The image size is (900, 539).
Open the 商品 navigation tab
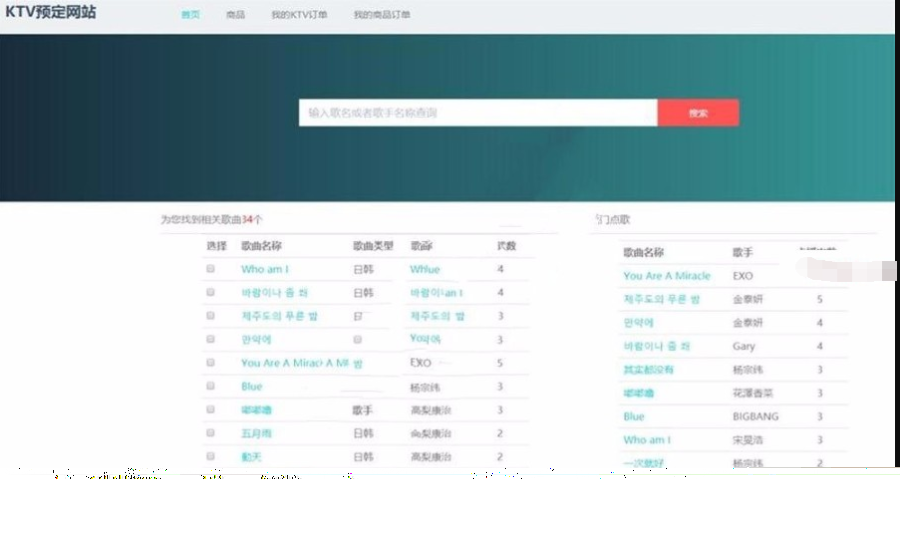(x=235, y=14)
